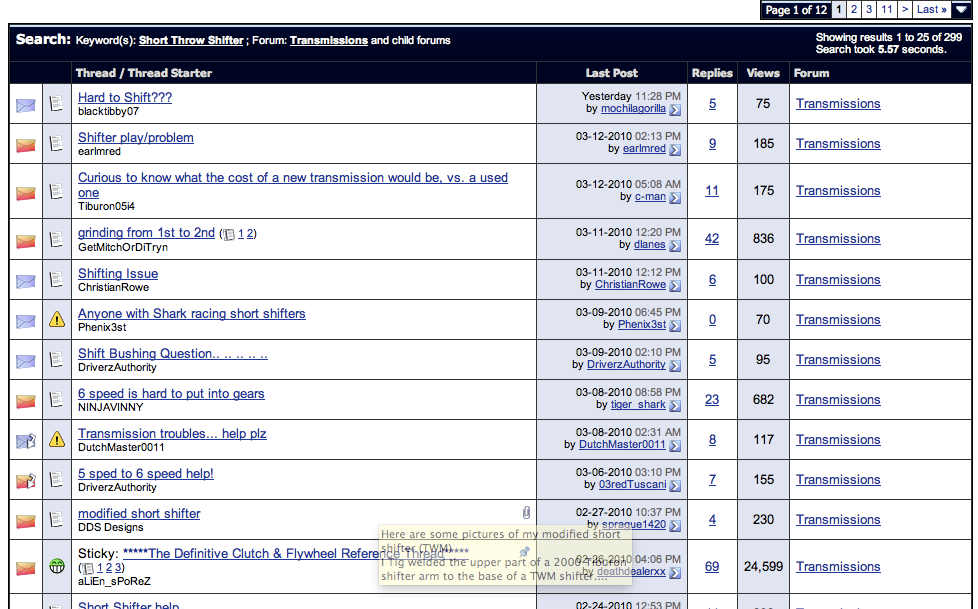Open Shifter play/problem thread
978x609 pixels.
pyautogui.click(x=136, y=137)
